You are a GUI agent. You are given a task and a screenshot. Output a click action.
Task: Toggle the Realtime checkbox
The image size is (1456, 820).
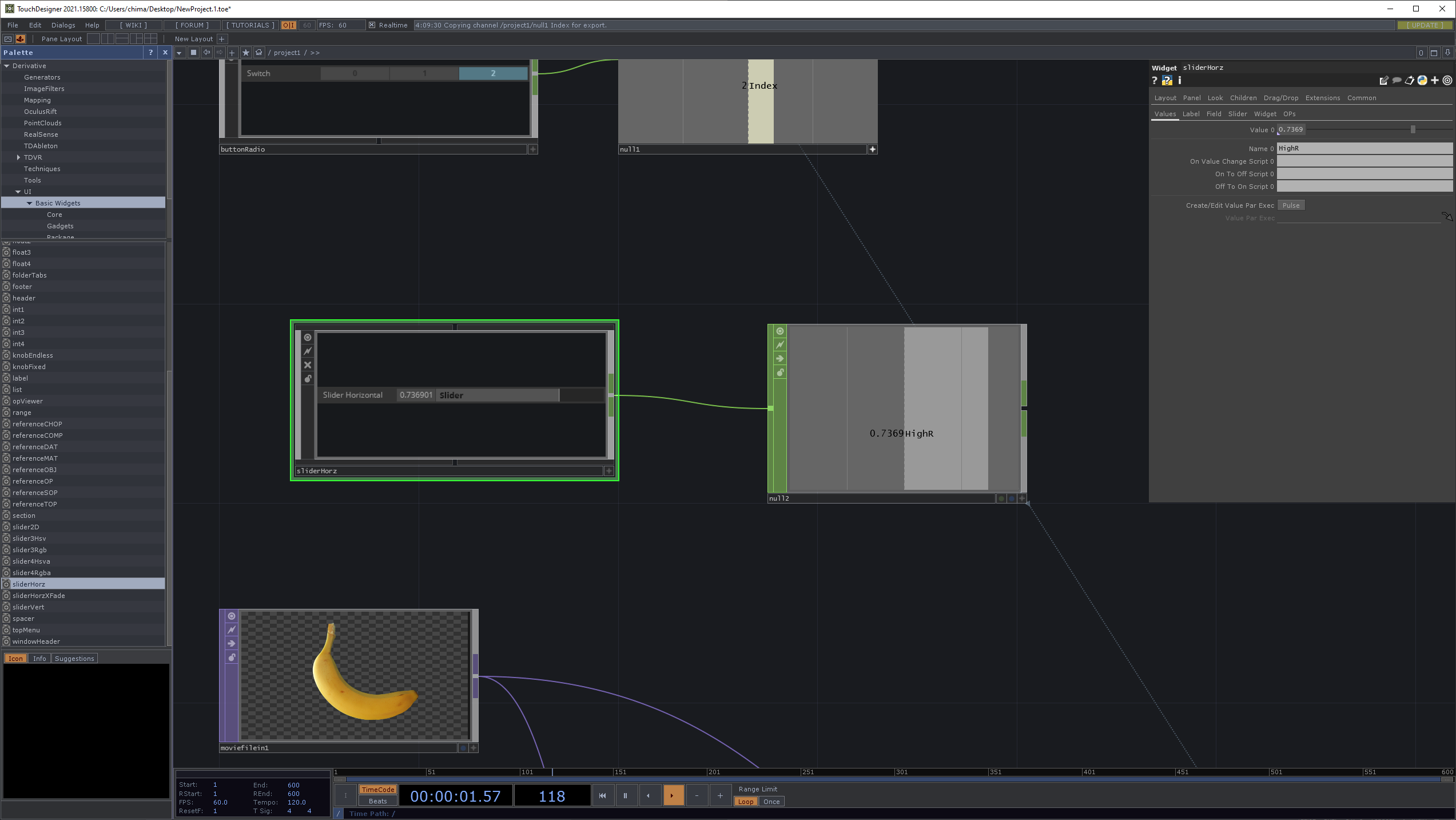pyautogui.click(x=372, y=25)
